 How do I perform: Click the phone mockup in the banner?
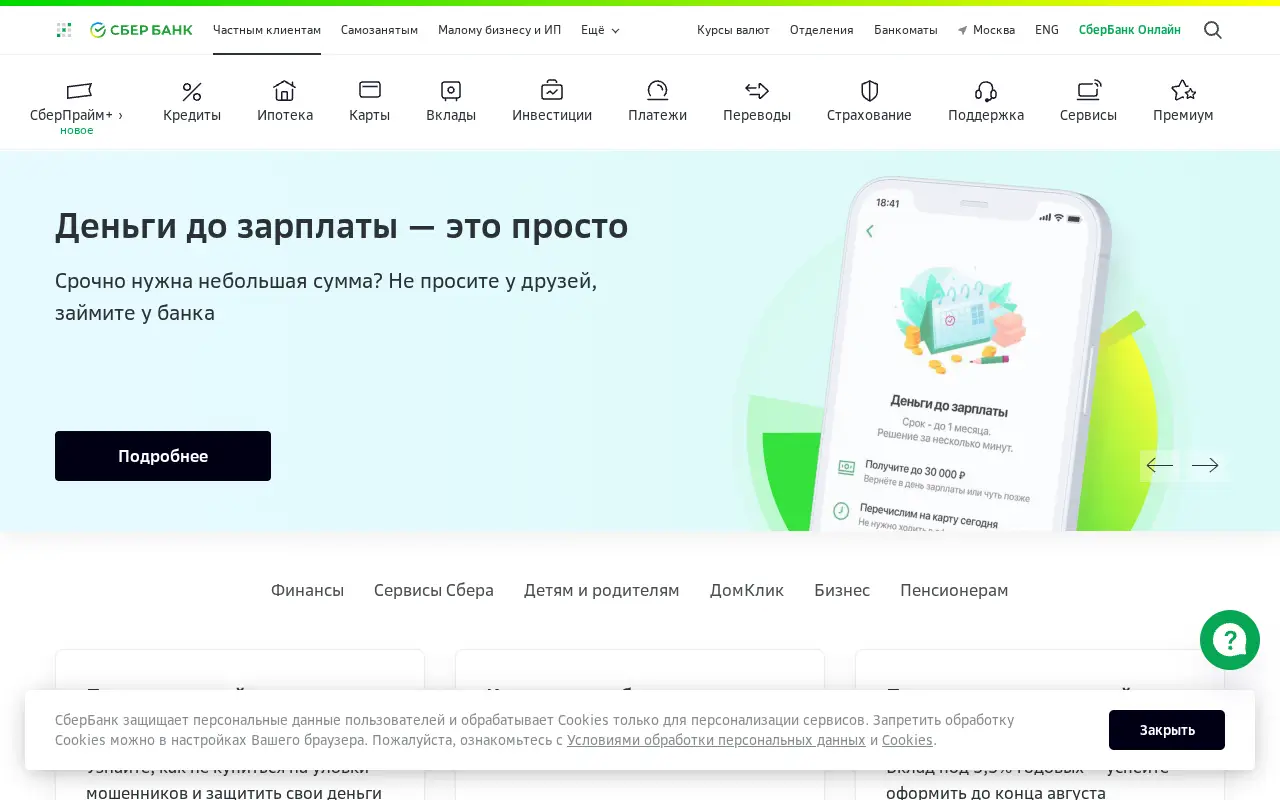[960, 355]
